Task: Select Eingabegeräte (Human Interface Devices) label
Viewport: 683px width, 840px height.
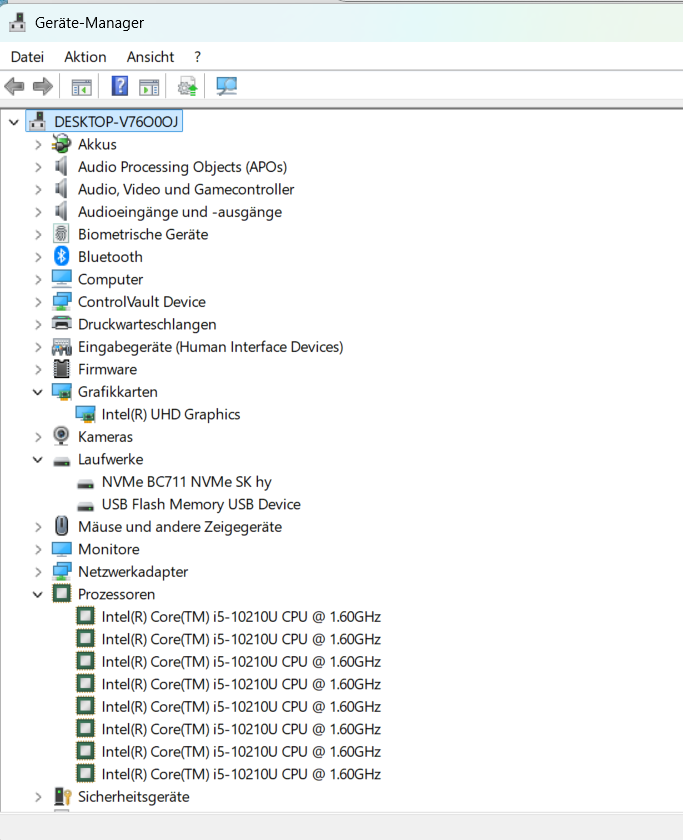Action: 211,347
